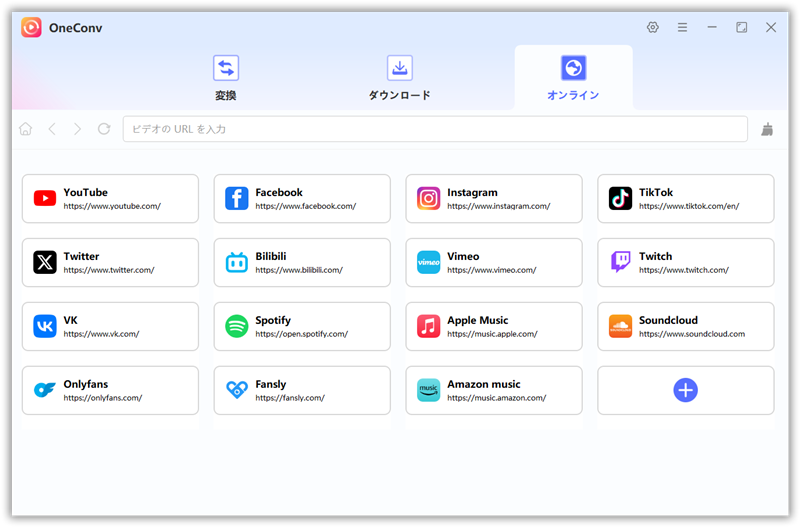Screen dimensions: 800x527
Task: Click the Soundcloud title text
Action: pos(668,320)
